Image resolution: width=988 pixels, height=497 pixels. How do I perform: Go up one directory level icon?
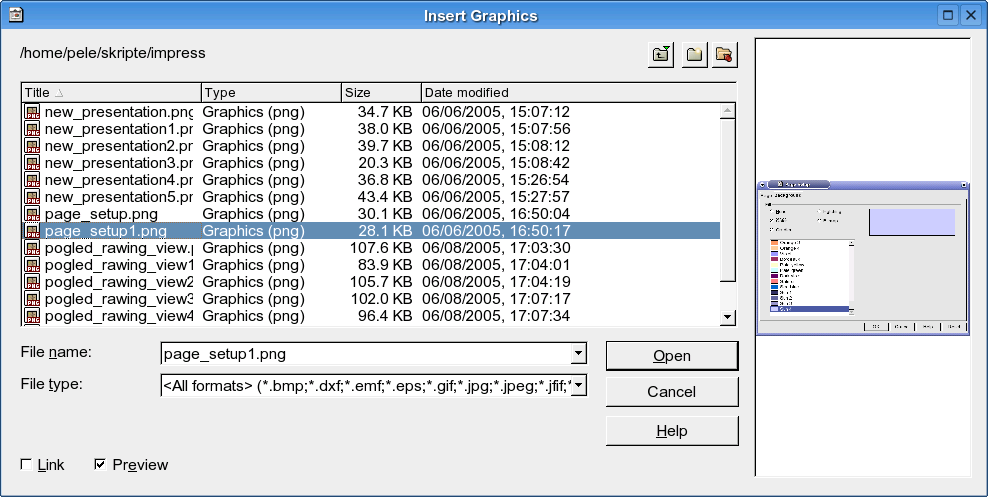pyautogui.click(x=660, y=55)
